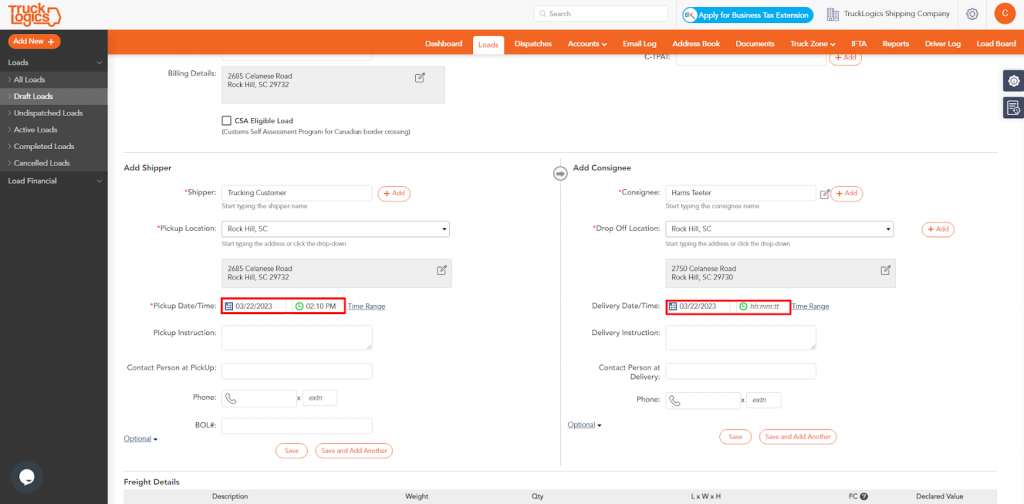Open the chat support bubble icon
This screenshot has height=504, width=1024.
tap(27, 477)
